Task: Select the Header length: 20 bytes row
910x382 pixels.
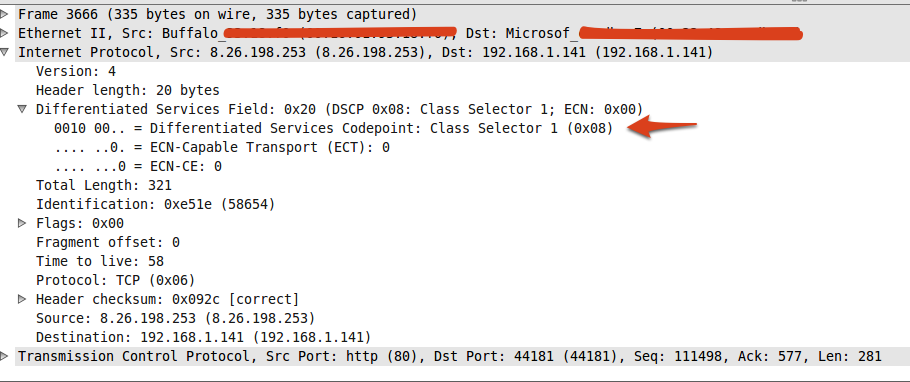Action: 128,91
